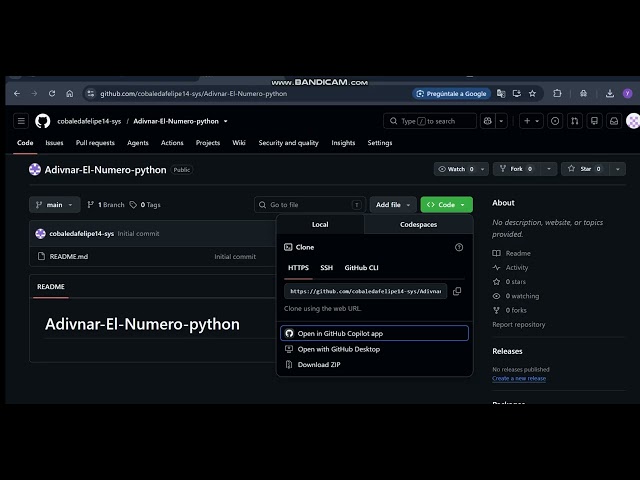Image resolution: width=640 pixels, height=480 pixels.
Task: Open Security and quality tab
Action: tap(288, 143)
